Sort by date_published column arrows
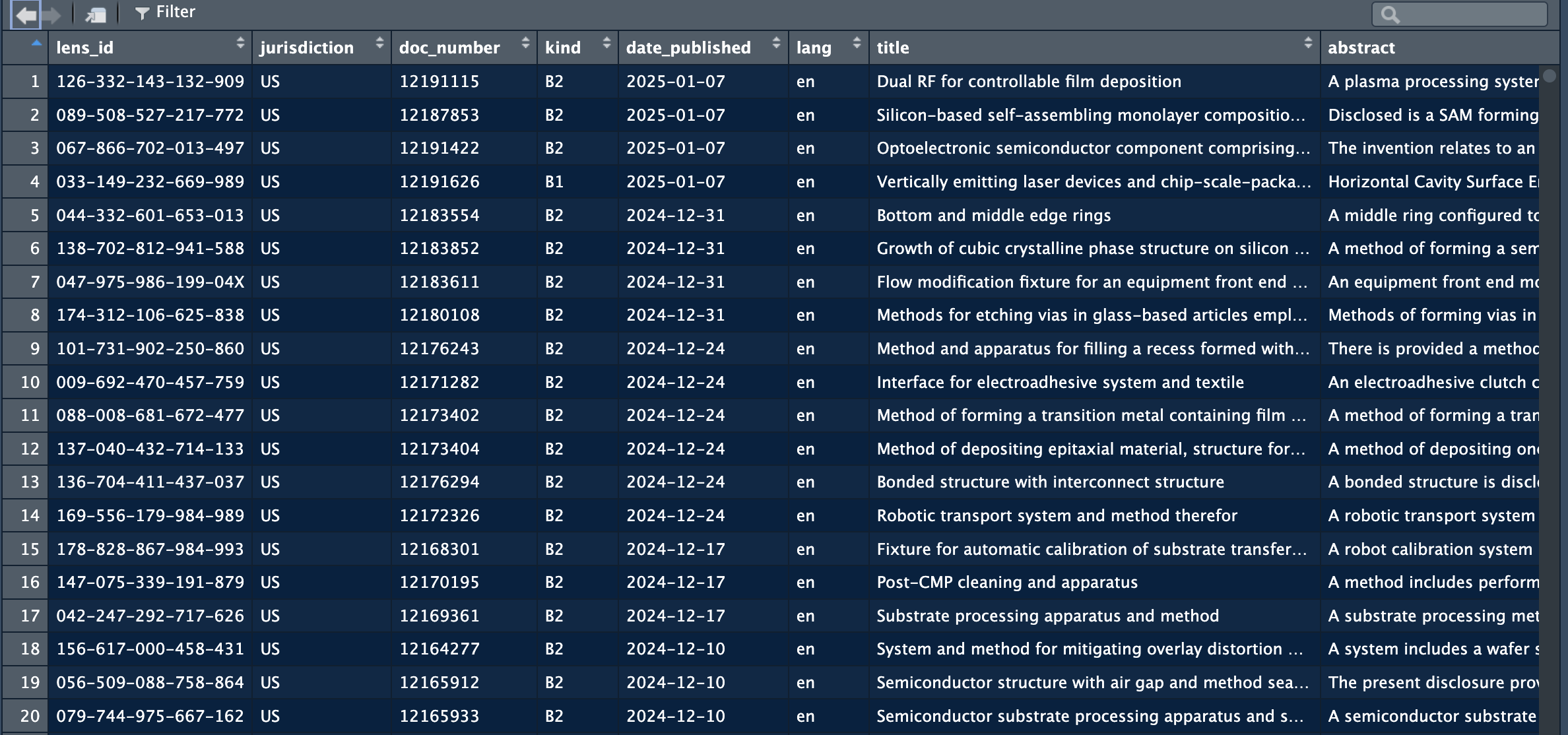Screen dimensions: 1568x735 776,44
